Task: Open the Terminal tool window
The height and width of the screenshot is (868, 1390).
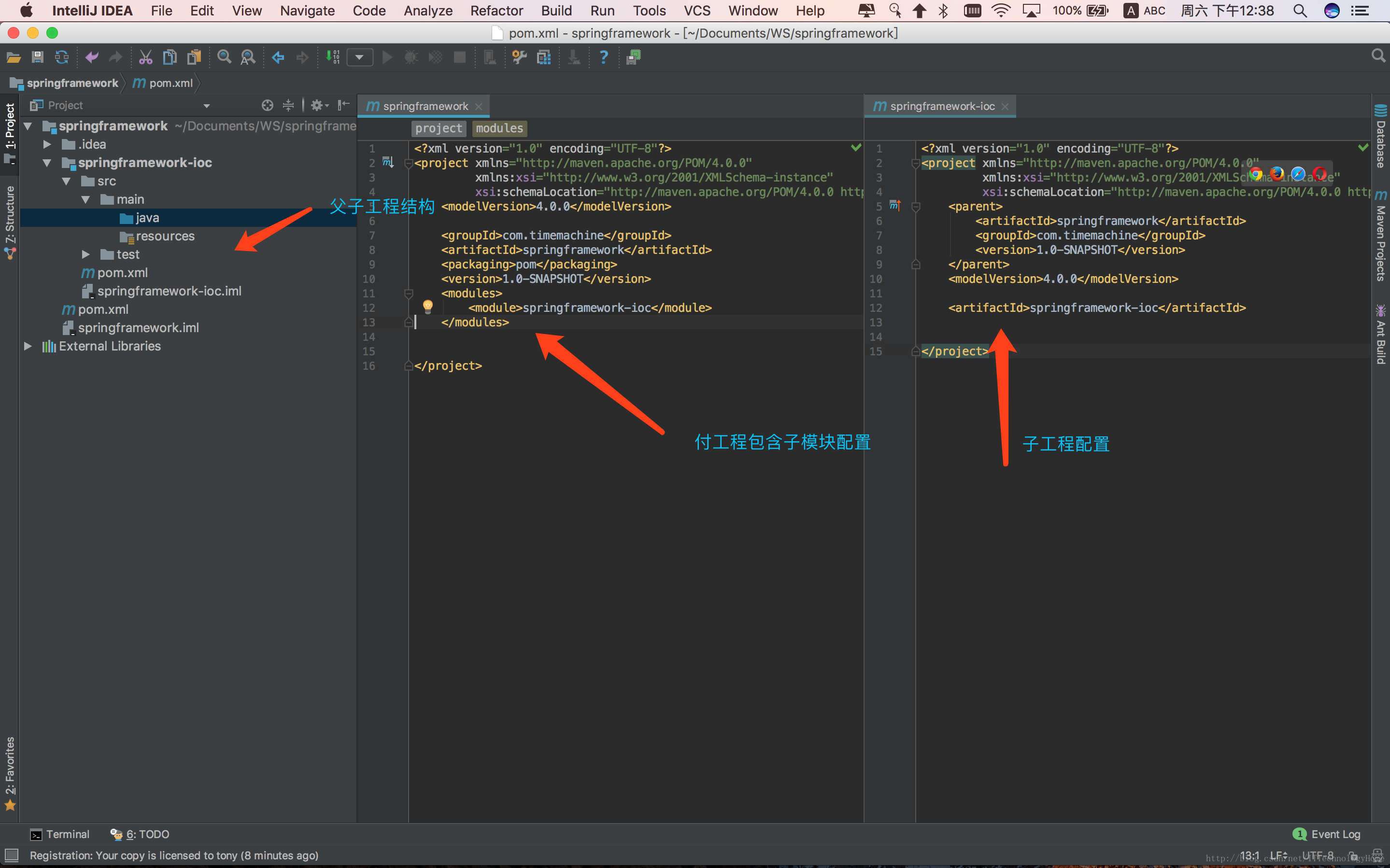Action: [x=60, y=835]
